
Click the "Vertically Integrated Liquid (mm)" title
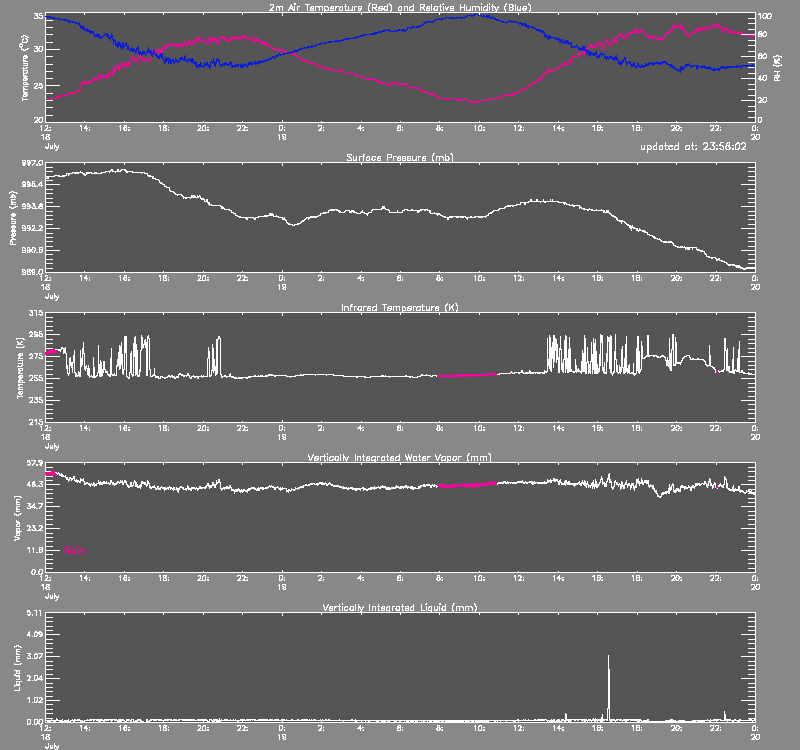pyautogui.click(x=400, y=607)
